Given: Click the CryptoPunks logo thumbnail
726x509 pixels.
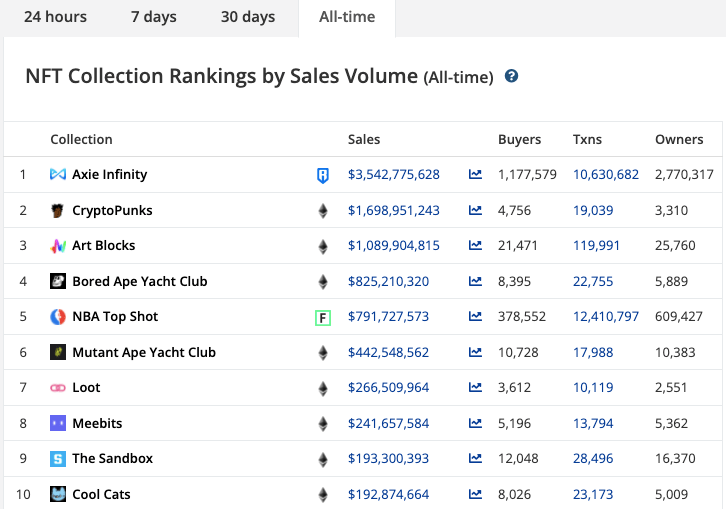Looking at the screenshot, I should coord(58,210).
